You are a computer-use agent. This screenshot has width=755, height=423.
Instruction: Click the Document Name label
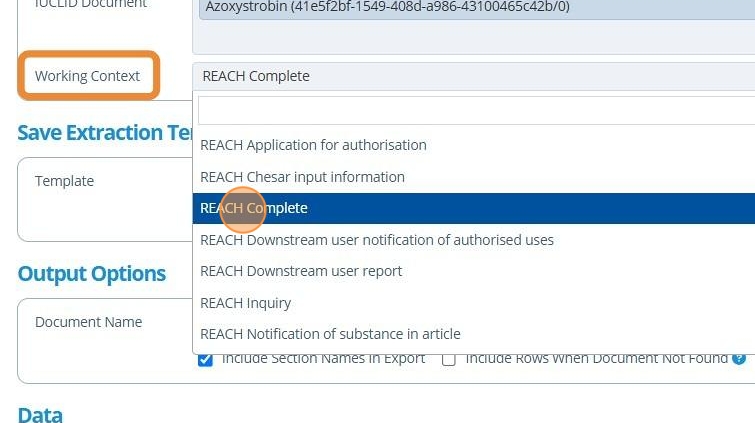pos(89,322)
